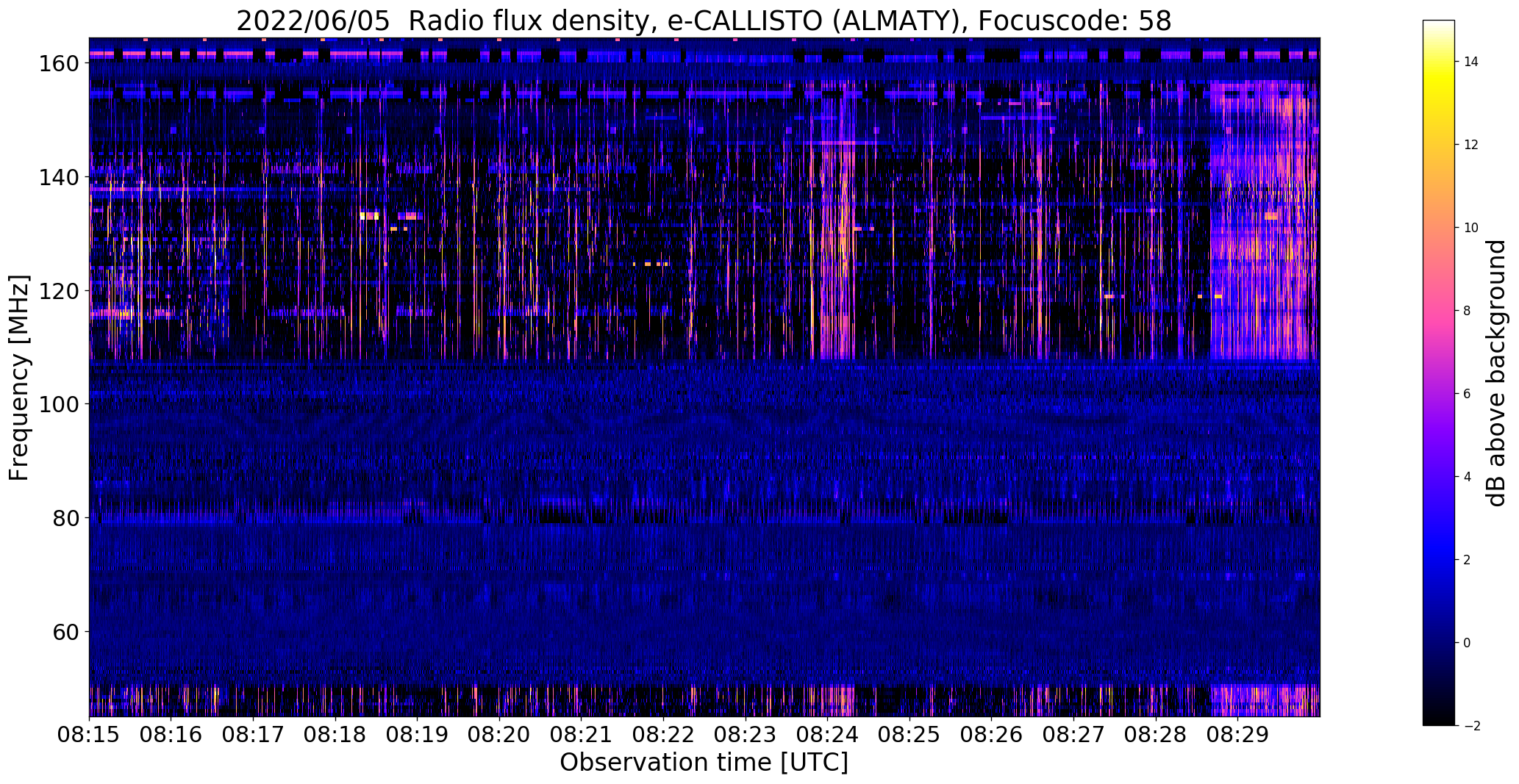Click the 08:15 time tick label
The height and width of the screenshot is (784, 1519).
pos(89,735)
